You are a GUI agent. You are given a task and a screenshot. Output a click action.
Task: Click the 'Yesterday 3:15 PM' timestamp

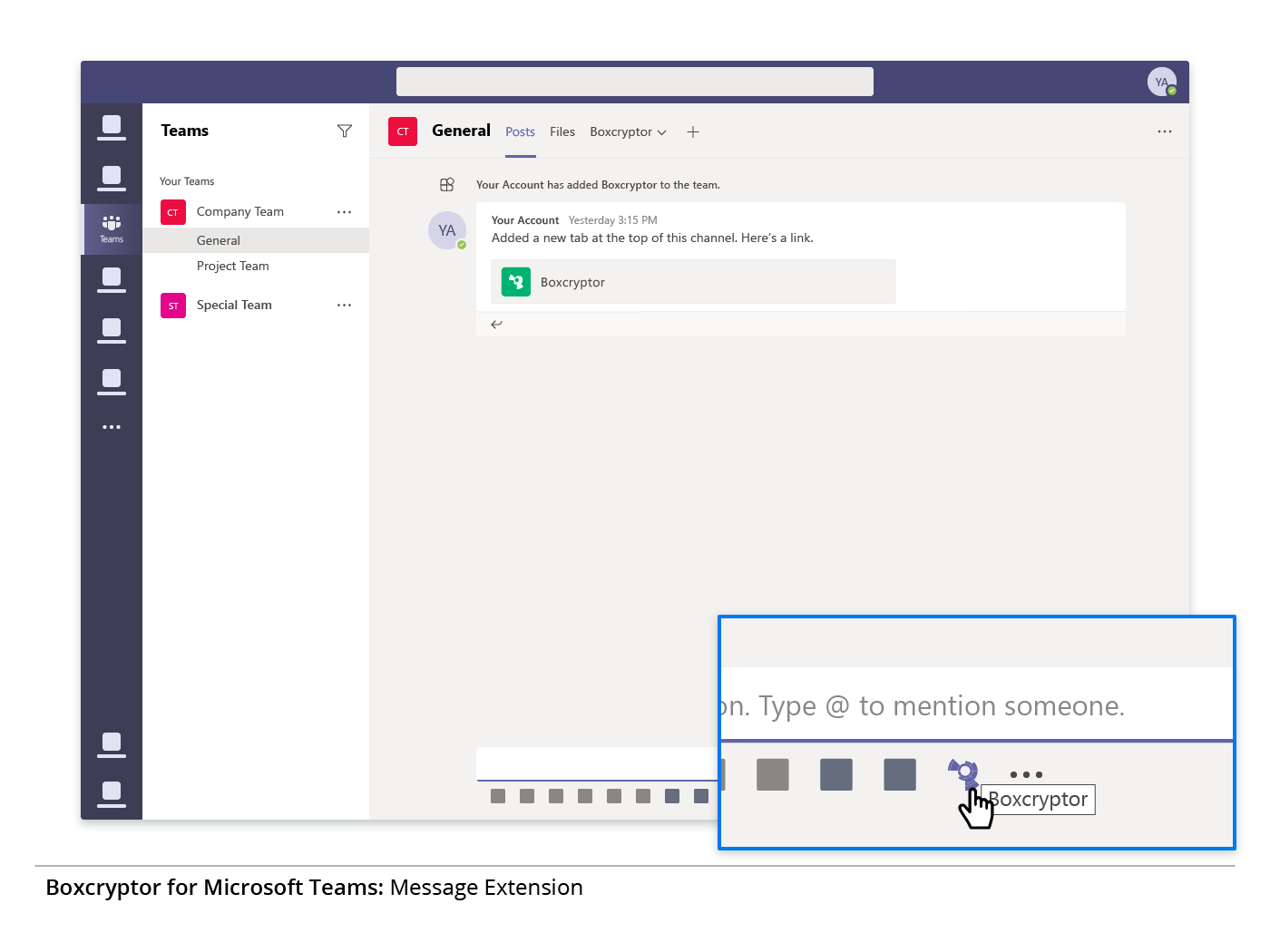613,220
